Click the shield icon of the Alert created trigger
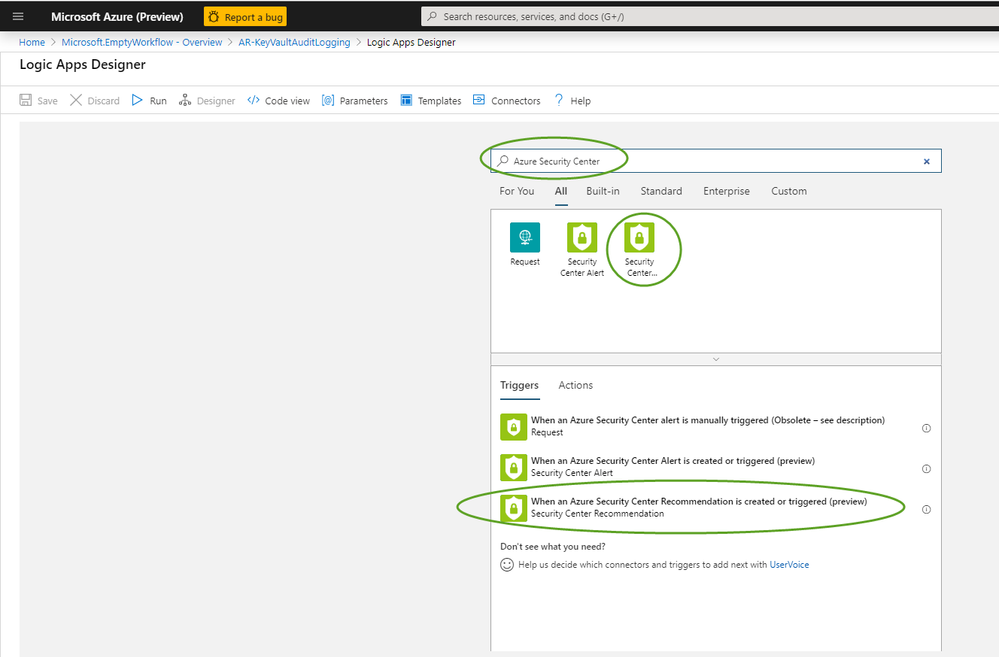The width and height of the screenshot is (999, 657). pos(514,468)
